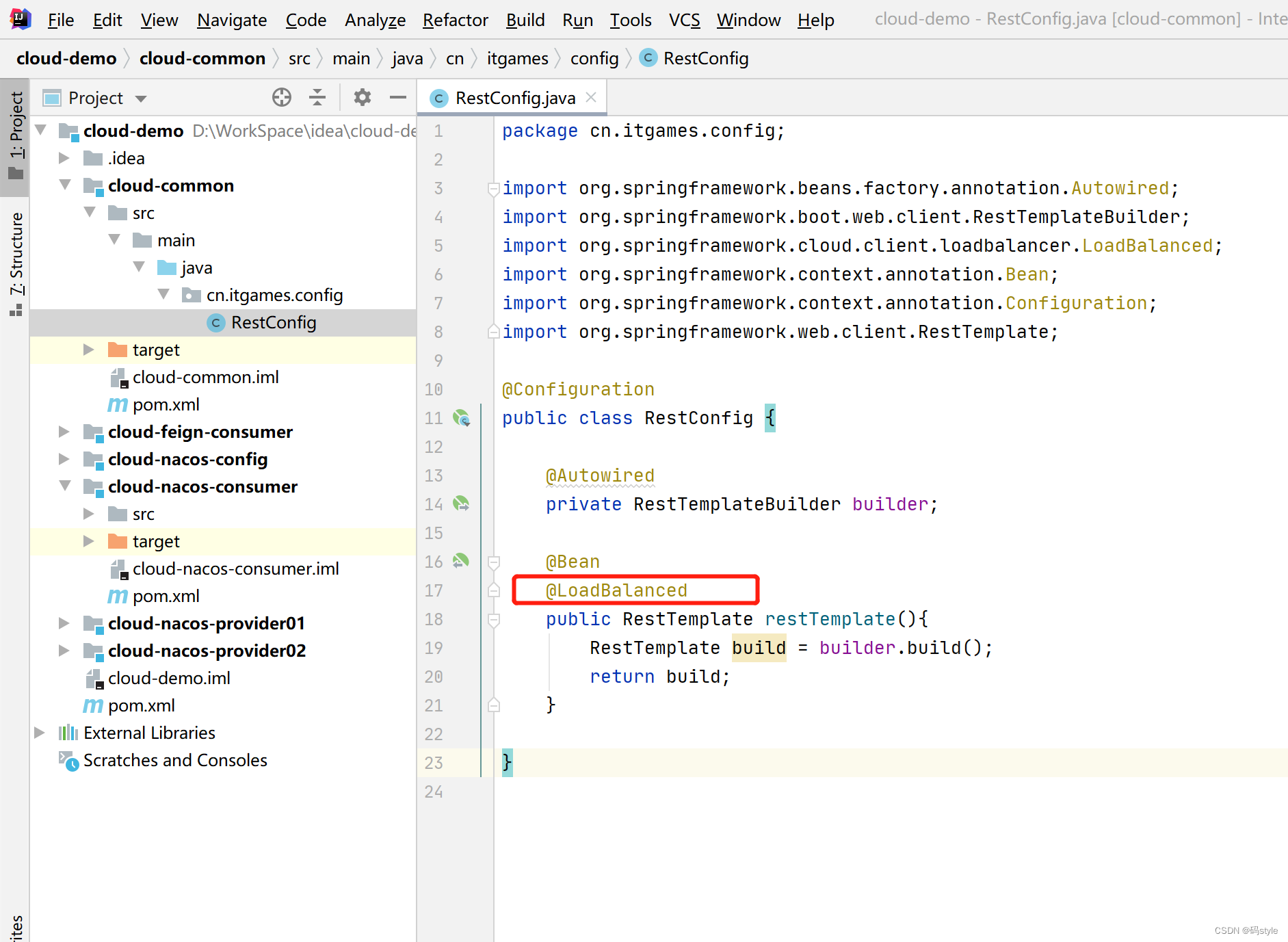This screenshot has height=942, width=1288.
Task: Click the bean gutter icon on line 16
Action: [462, 562]
